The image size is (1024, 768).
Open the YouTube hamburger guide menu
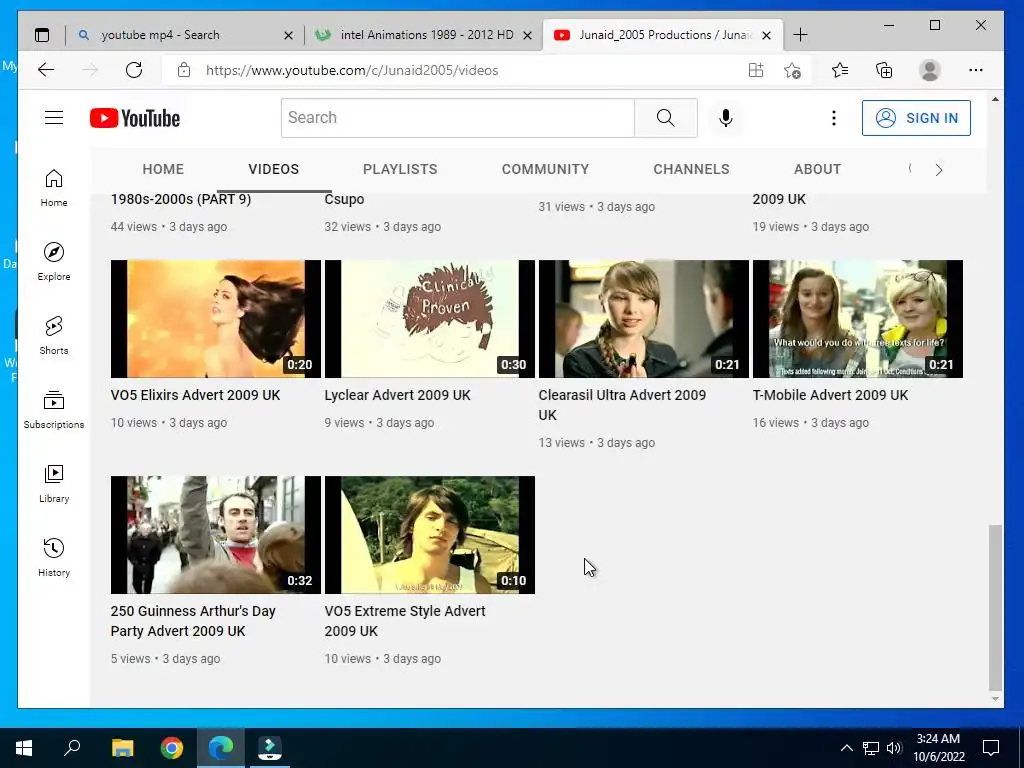pyautogui.click(x=54, y=118)
